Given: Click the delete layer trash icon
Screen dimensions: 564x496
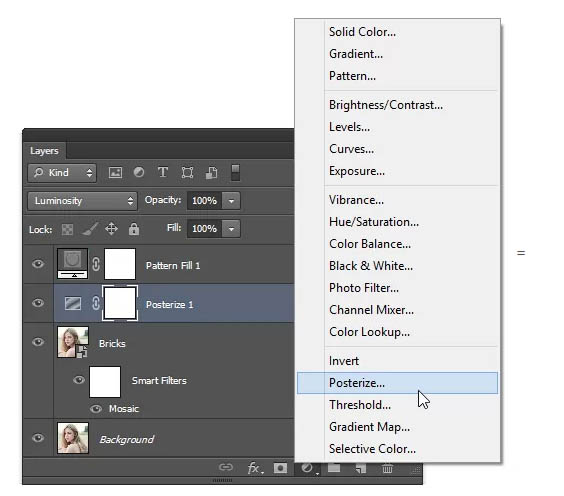Looking at the screenshot, I should coord(387,468).
